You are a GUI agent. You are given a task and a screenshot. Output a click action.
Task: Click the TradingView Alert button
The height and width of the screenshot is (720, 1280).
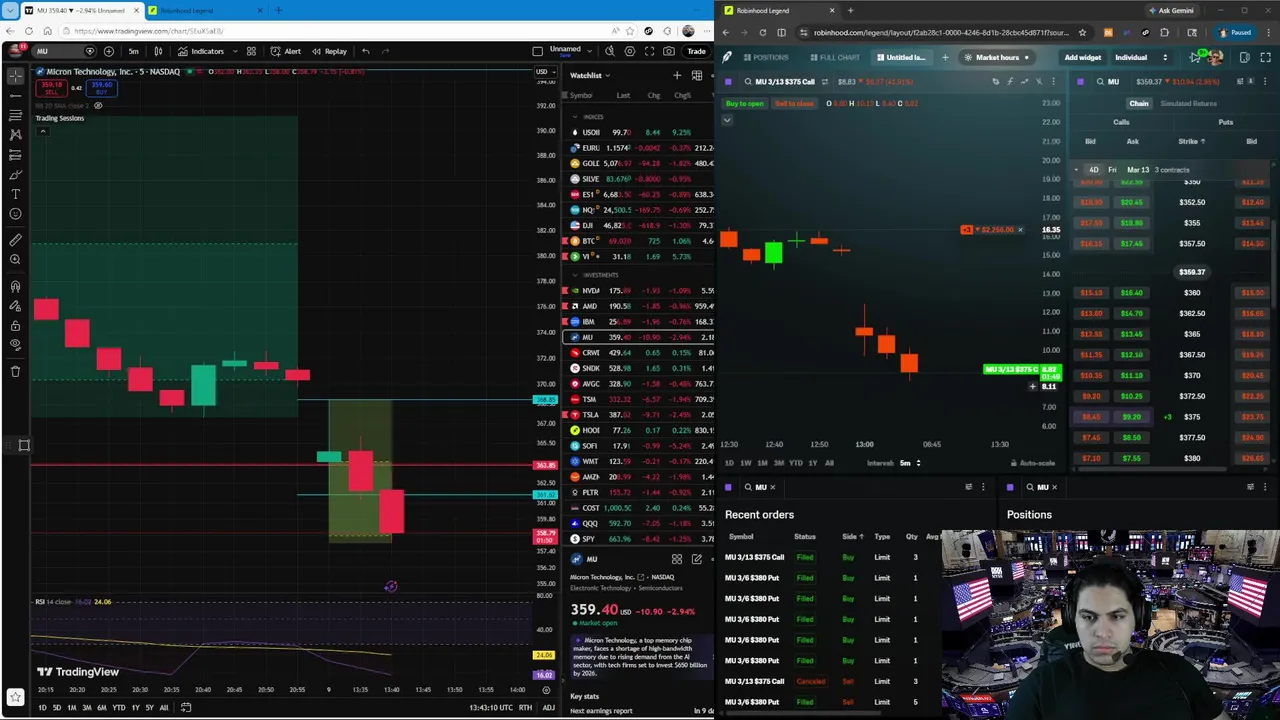pyautogui.click(x=285, y=51)
